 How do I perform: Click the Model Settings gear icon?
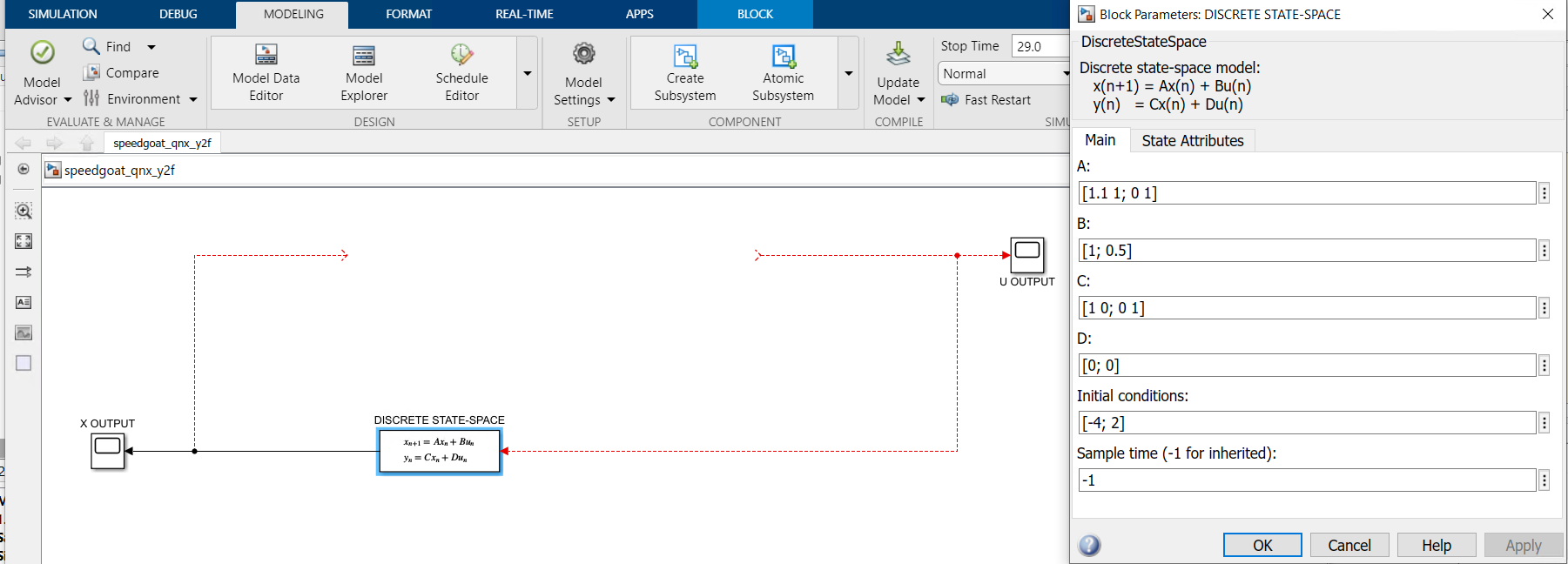[583, 54]
